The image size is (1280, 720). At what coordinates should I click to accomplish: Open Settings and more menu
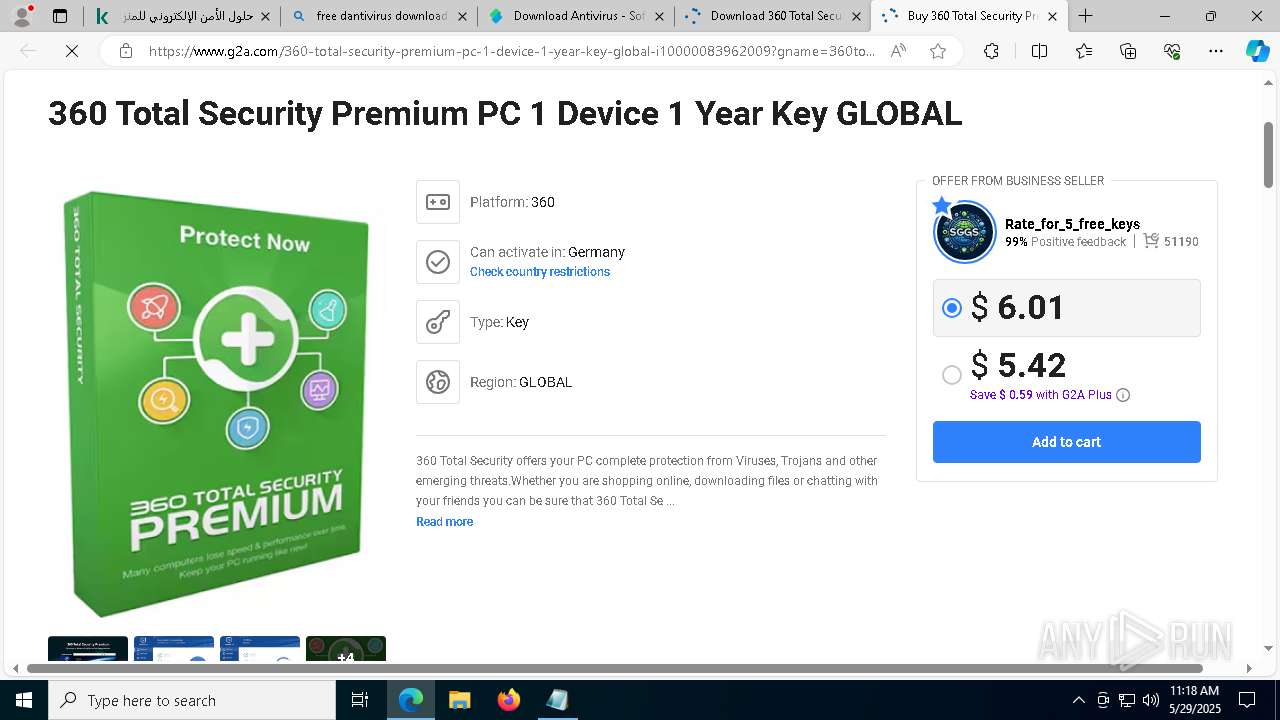tap(1215, 51)
